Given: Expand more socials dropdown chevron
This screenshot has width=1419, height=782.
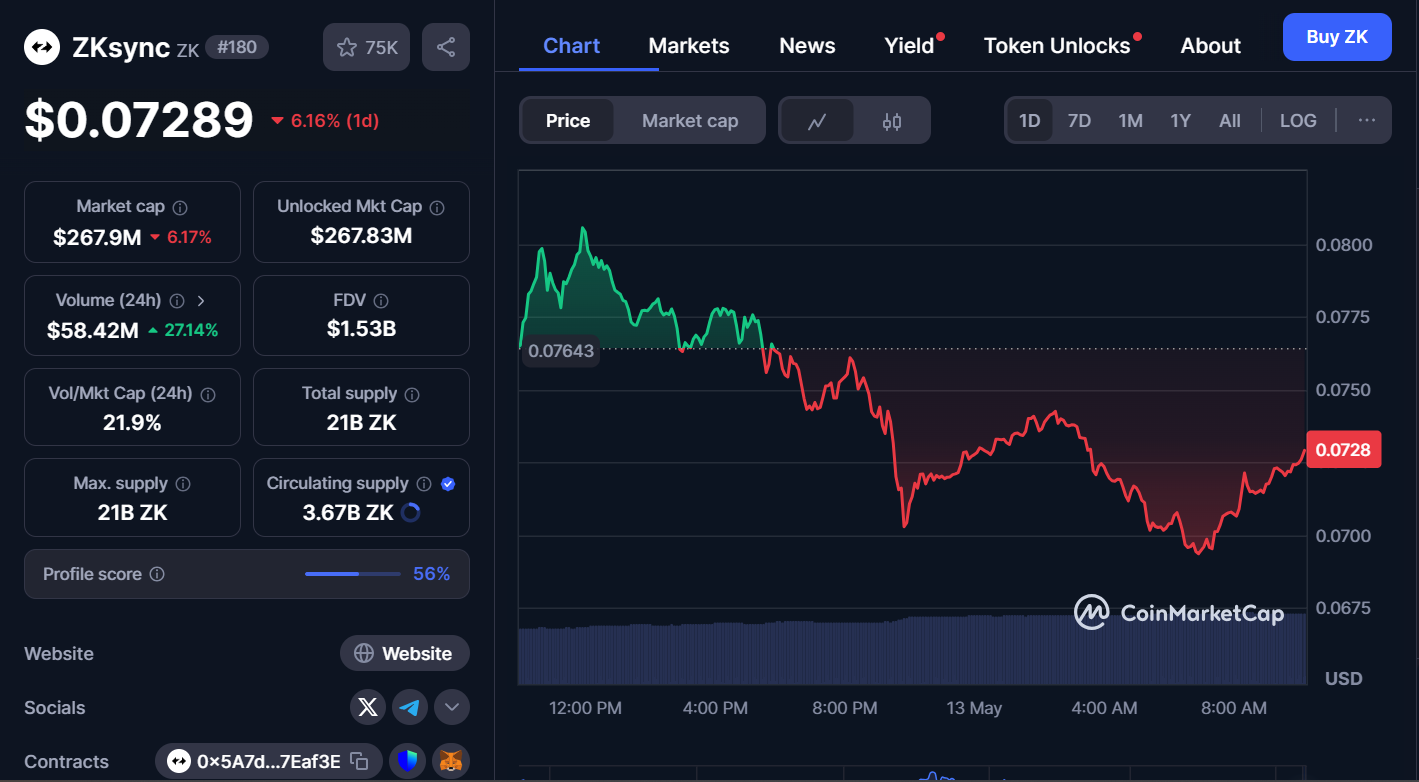Looking at the screenshot, I should 452,707.
